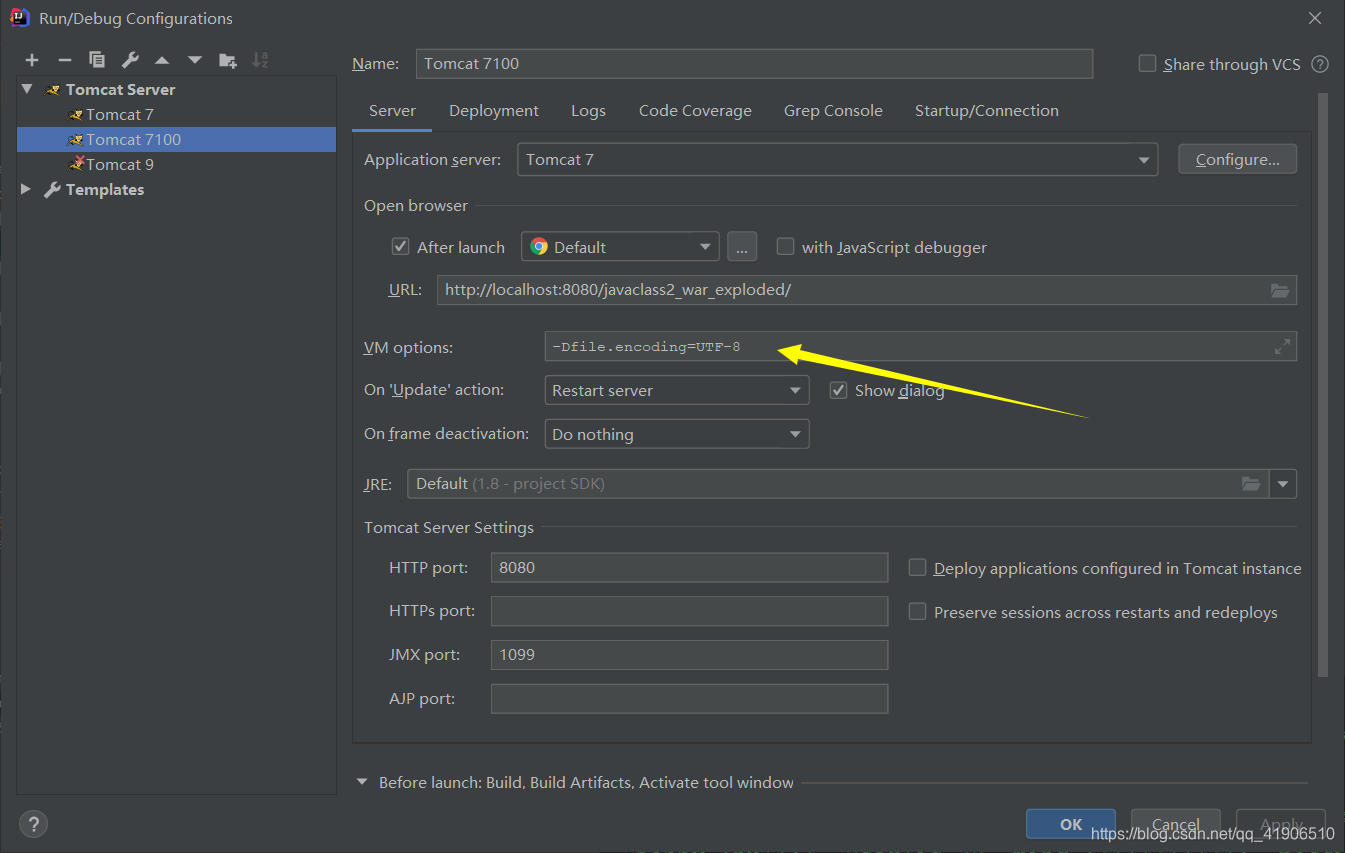Image resolution: width=1345 pixels, height=853 pixels.
Task: Open the Logs tab
Action: click(x=588, y=111)
